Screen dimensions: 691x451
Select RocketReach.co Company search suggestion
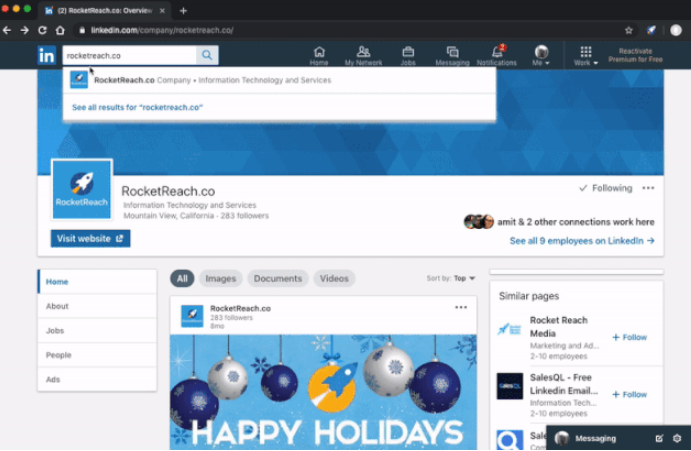[279, 80]
